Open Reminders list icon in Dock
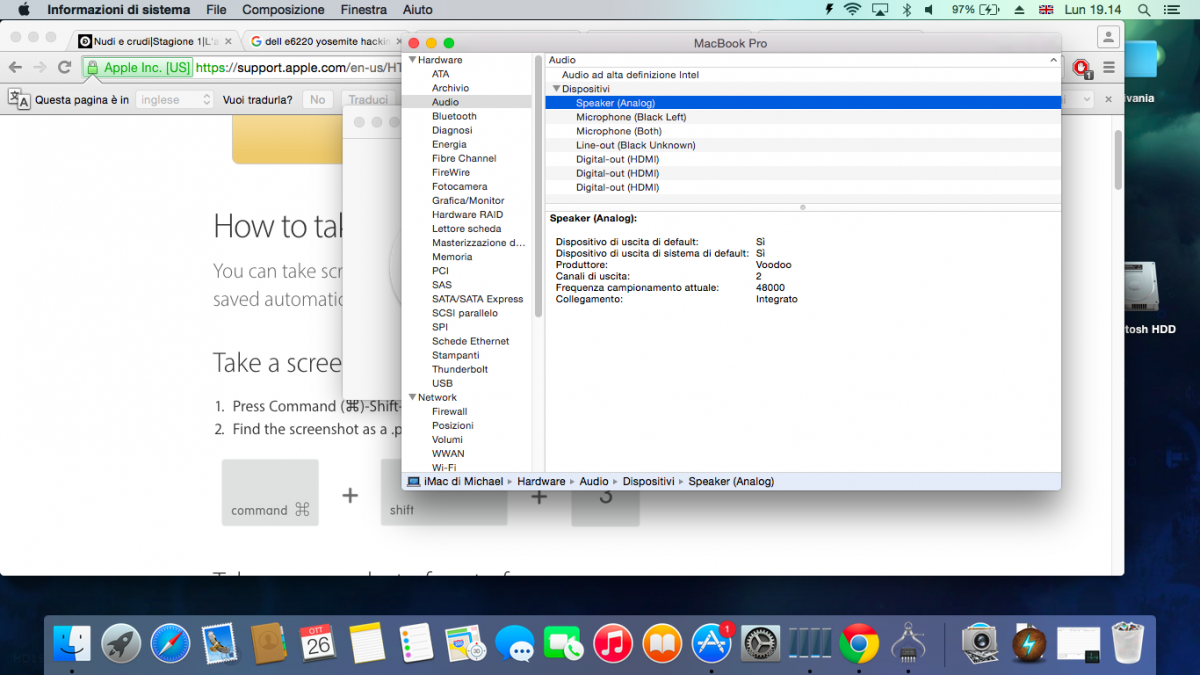Screen dimensions: 1200x675 (x=416, y=643)
